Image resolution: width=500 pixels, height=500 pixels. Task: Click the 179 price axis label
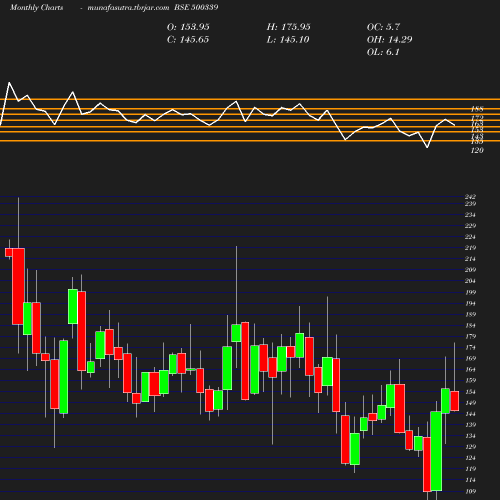470,336
